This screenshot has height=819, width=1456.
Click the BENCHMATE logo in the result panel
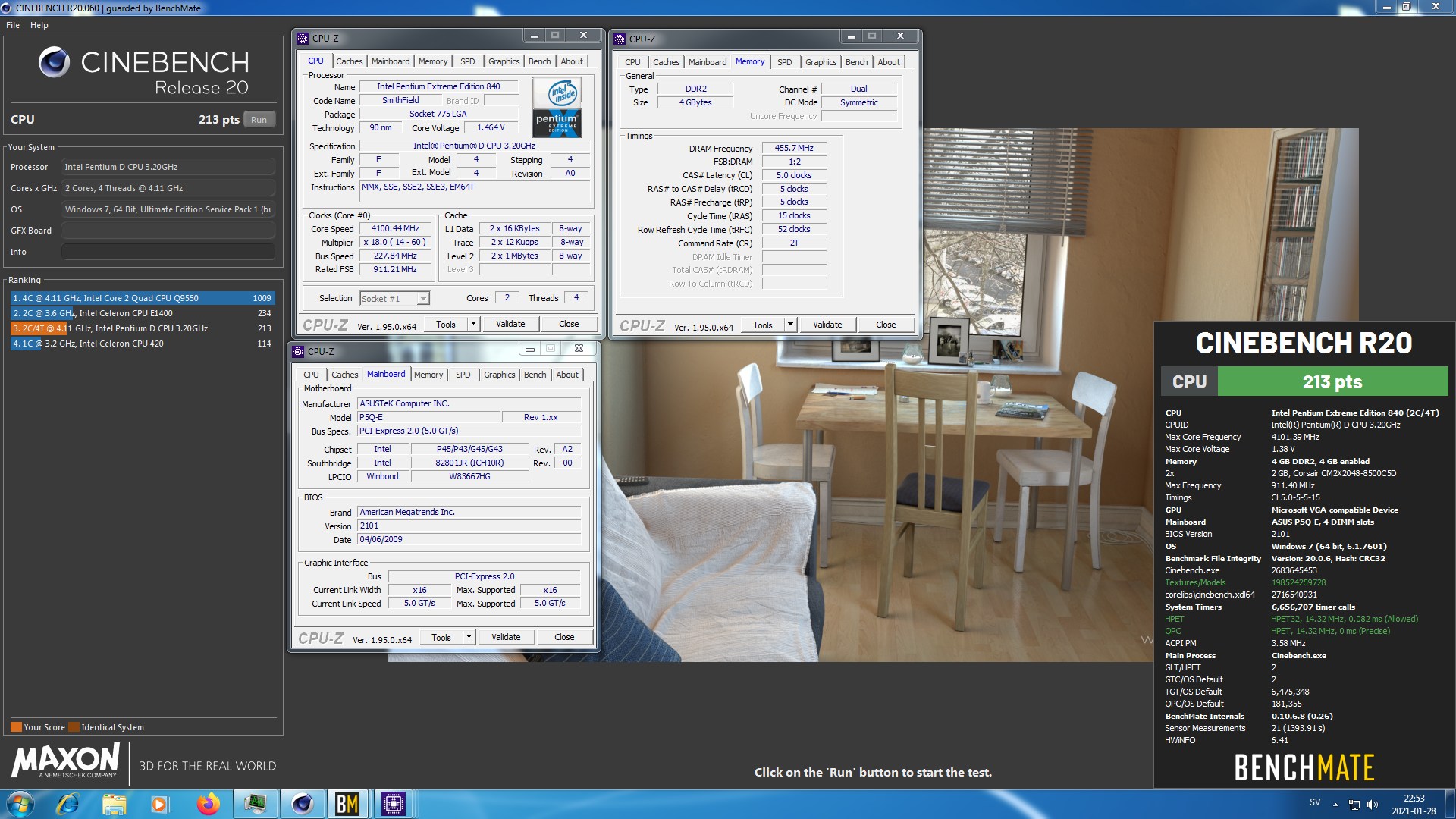coord(1304,767)
